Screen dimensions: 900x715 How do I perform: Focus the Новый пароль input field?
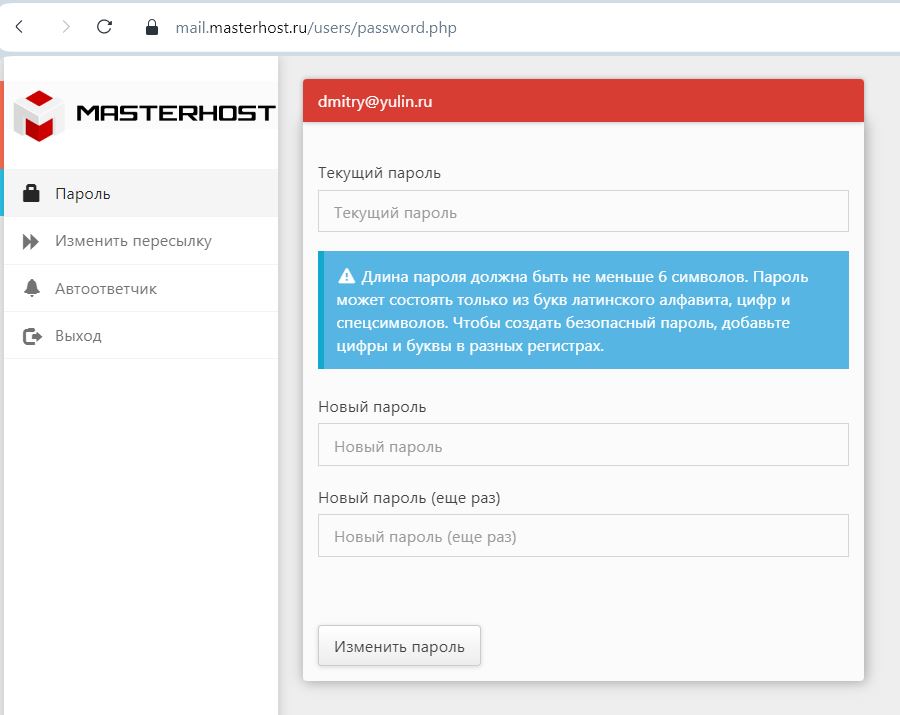coord(583,445)
